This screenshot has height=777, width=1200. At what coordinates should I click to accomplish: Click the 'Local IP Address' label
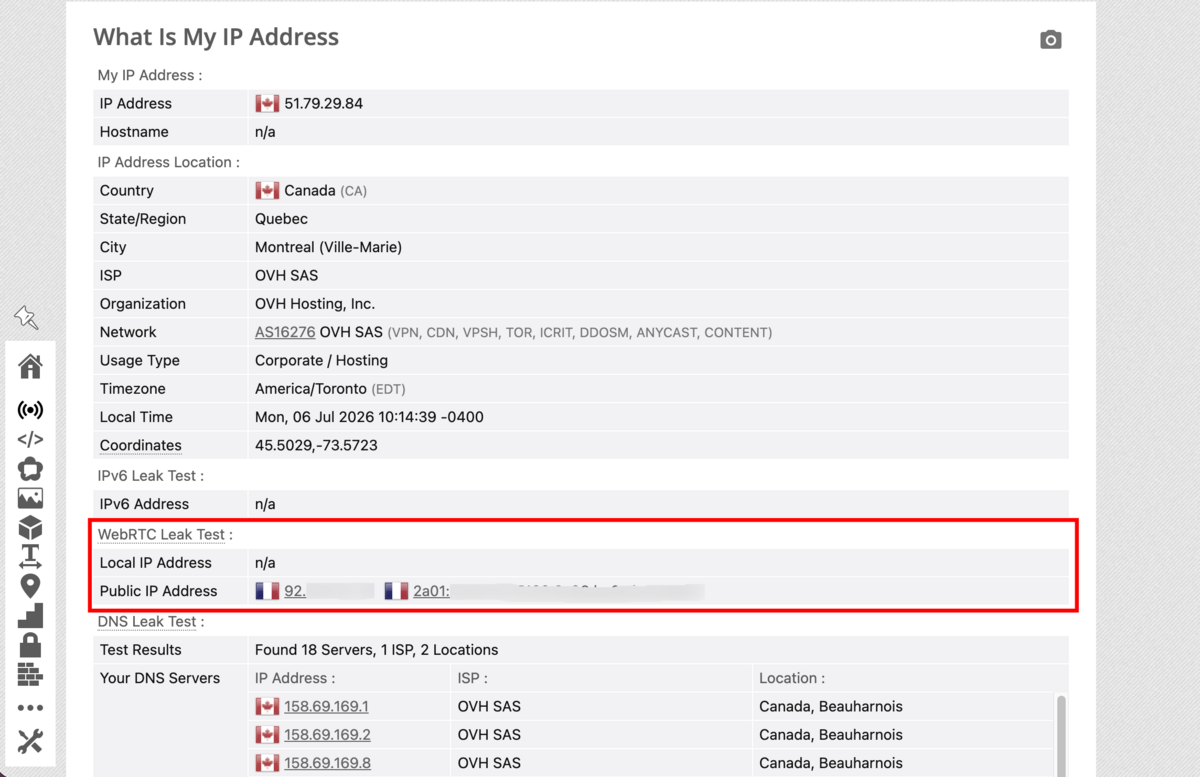point(156,563)
